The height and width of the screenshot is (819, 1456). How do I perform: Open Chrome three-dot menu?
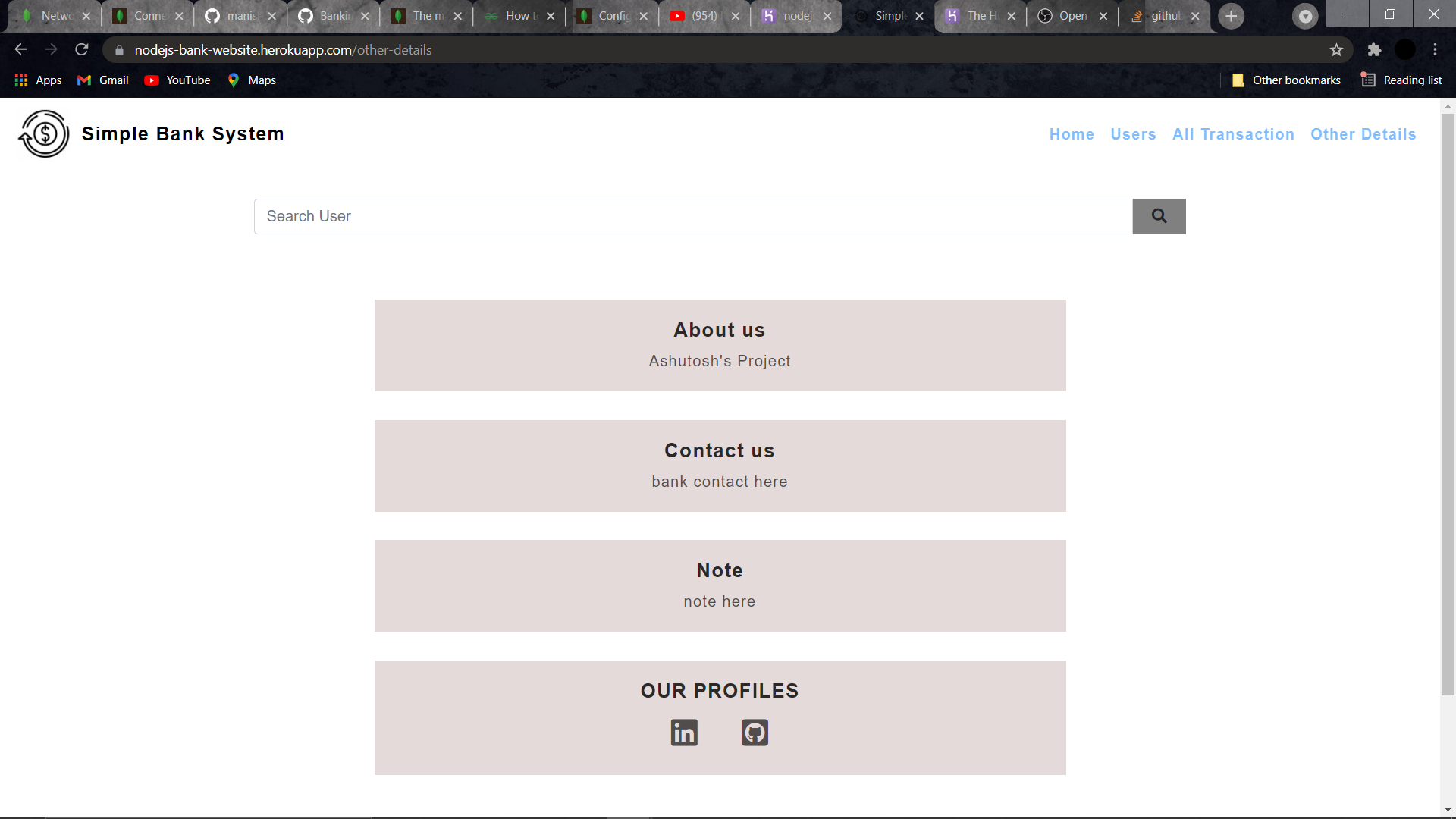tap(1435, 50)
